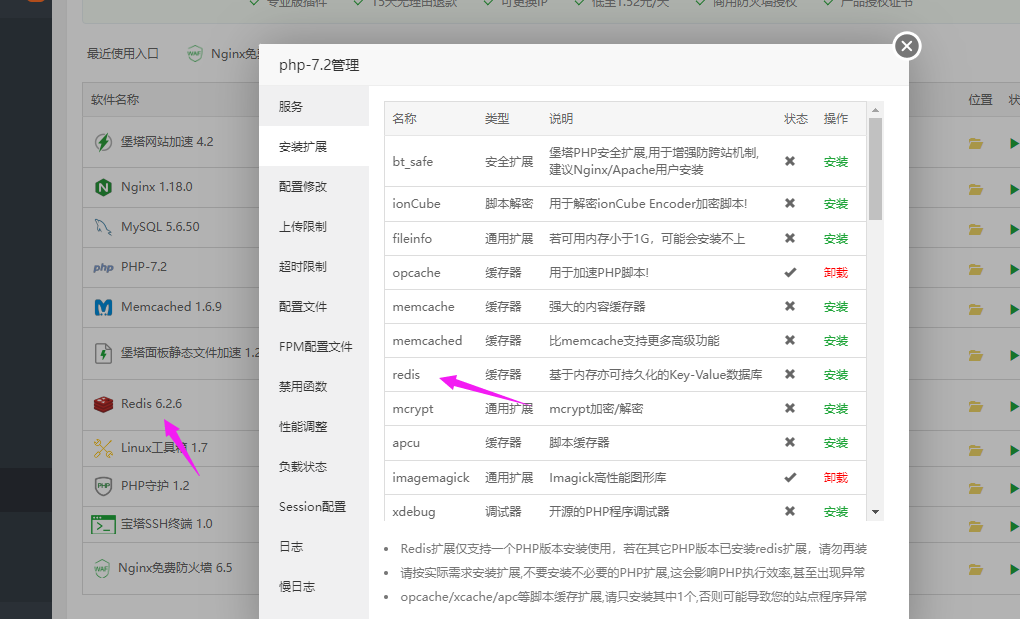The image size is (1020, 619).
Task: Open the 性能调整 tab
Action: pyautogui.click(x=314, y=427)
